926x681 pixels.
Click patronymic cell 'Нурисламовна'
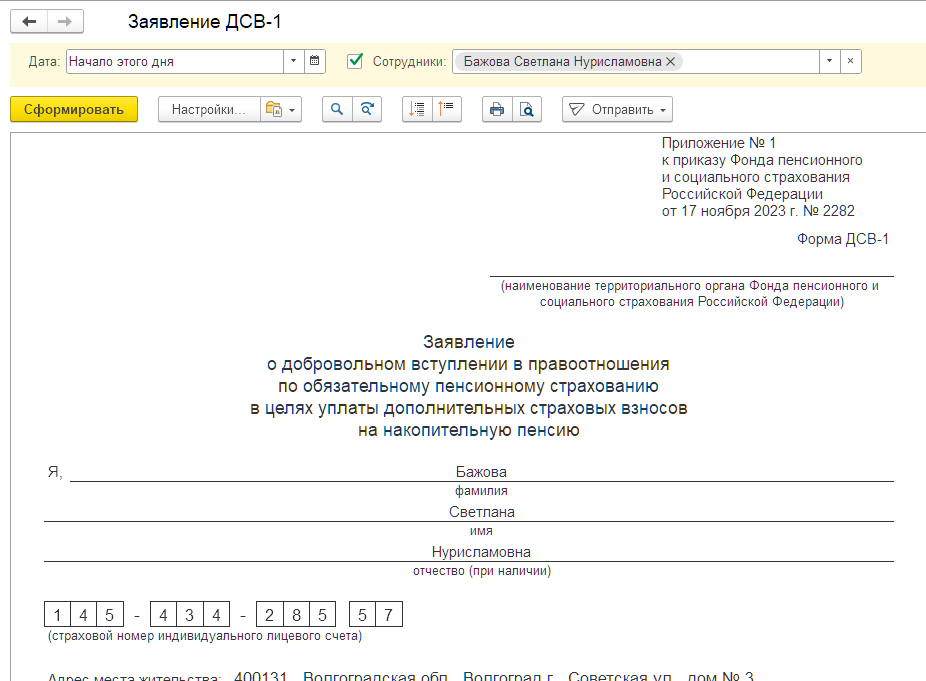(481, 552)
